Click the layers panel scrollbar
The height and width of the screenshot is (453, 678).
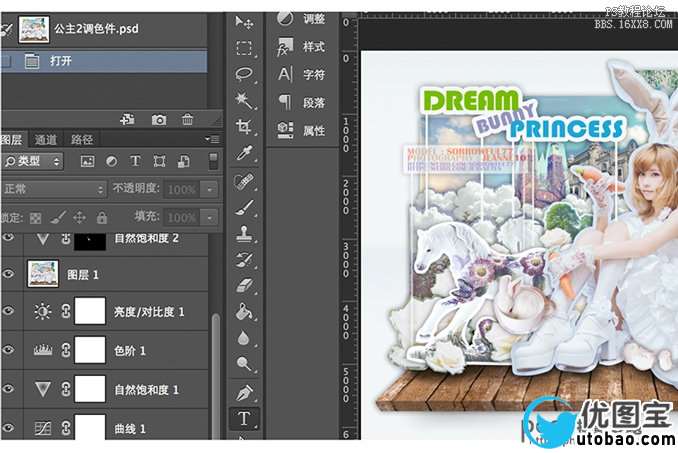tap(215, 376)
